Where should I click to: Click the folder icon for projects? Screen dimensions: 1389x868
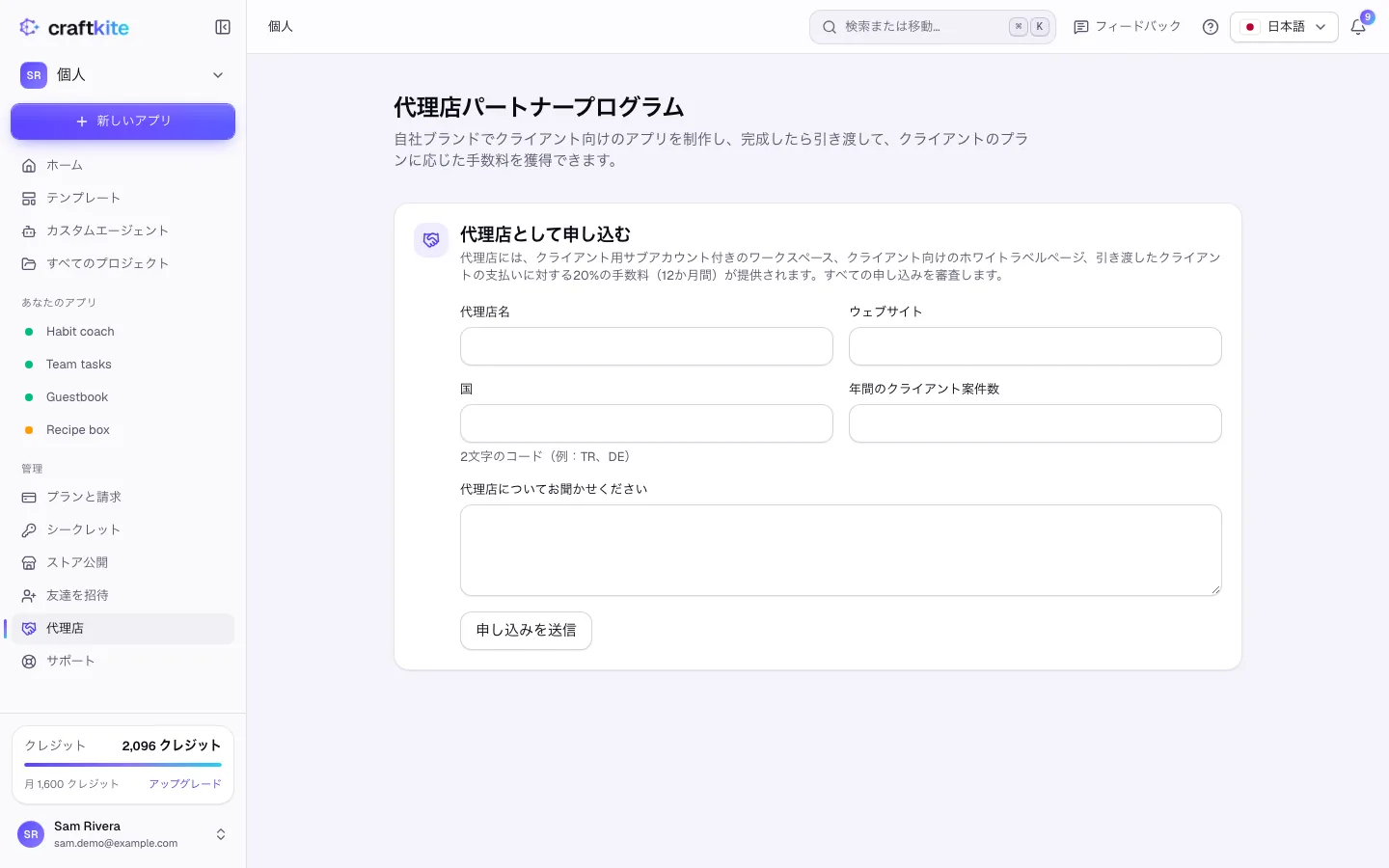click(29, 263)
